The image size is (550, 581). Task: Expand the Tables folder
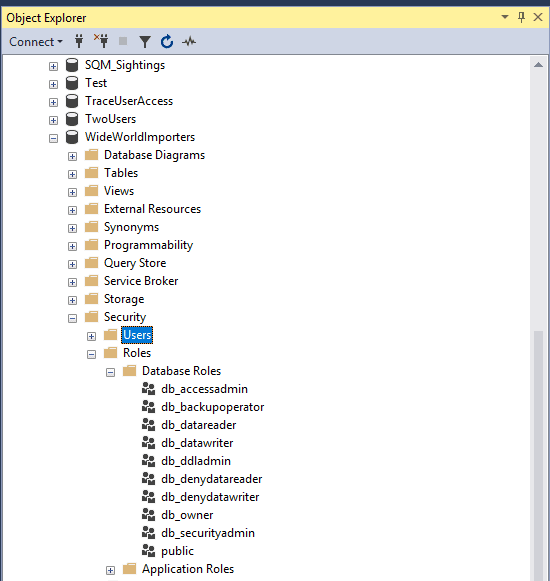tap(72, 174)
